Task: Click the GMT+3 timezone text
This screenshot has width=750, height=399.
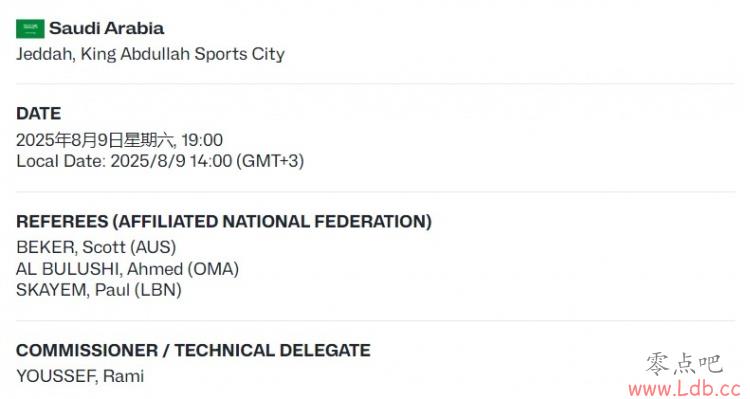Action: [x=270, y=161]
